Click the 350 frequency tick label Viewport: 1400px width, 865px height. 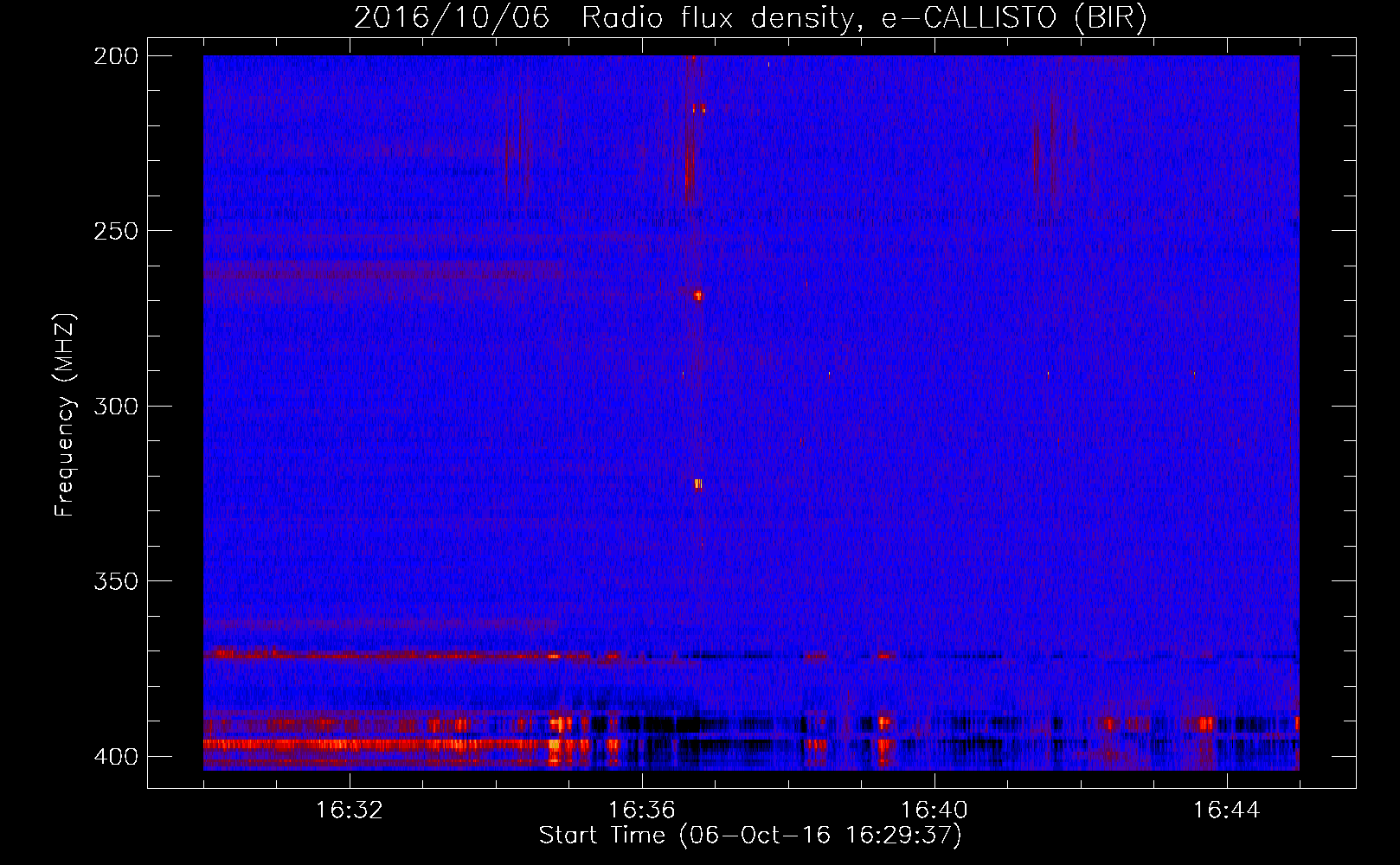coord(115,581)
